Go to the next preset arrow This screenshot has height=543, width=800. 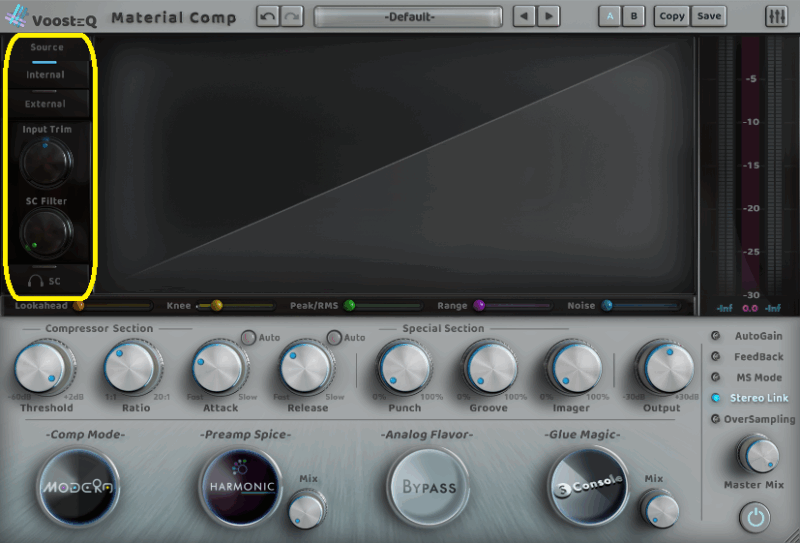click(549, 17)
